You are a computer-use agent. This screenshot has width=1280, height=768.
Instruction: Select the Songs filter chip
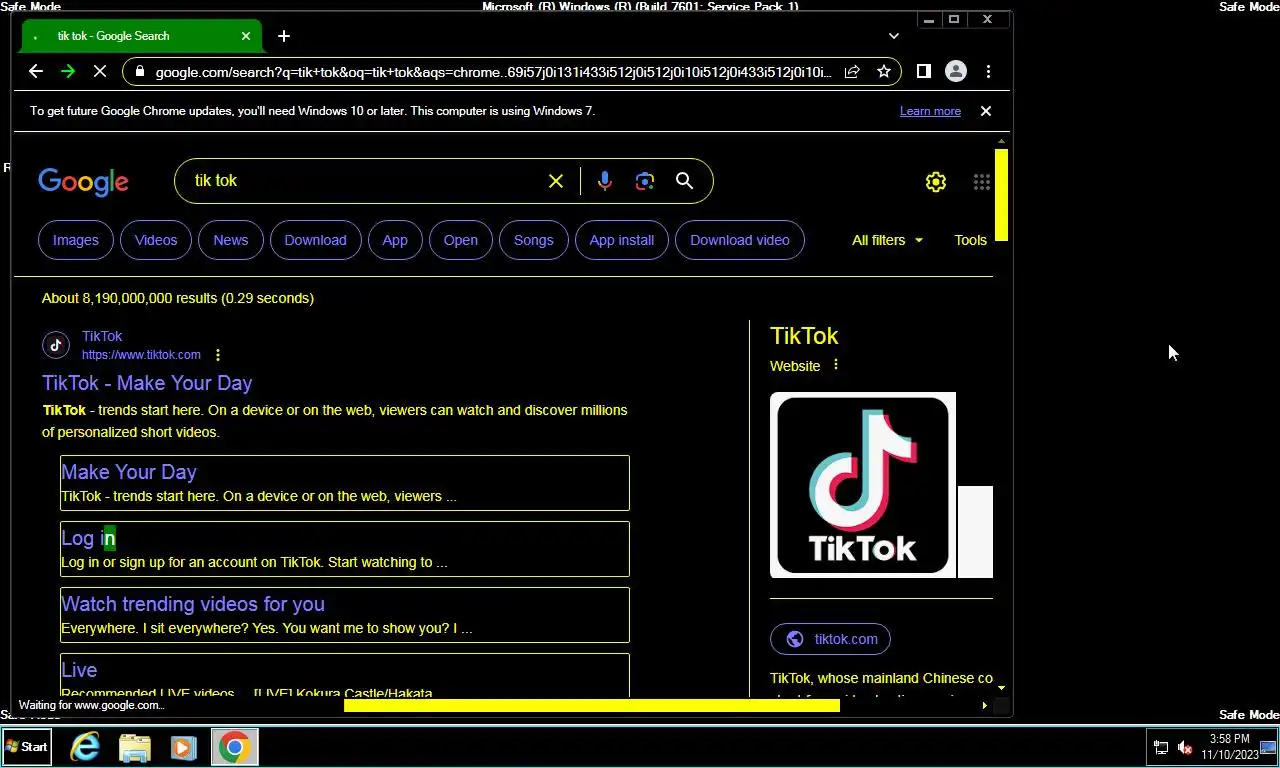534,240
